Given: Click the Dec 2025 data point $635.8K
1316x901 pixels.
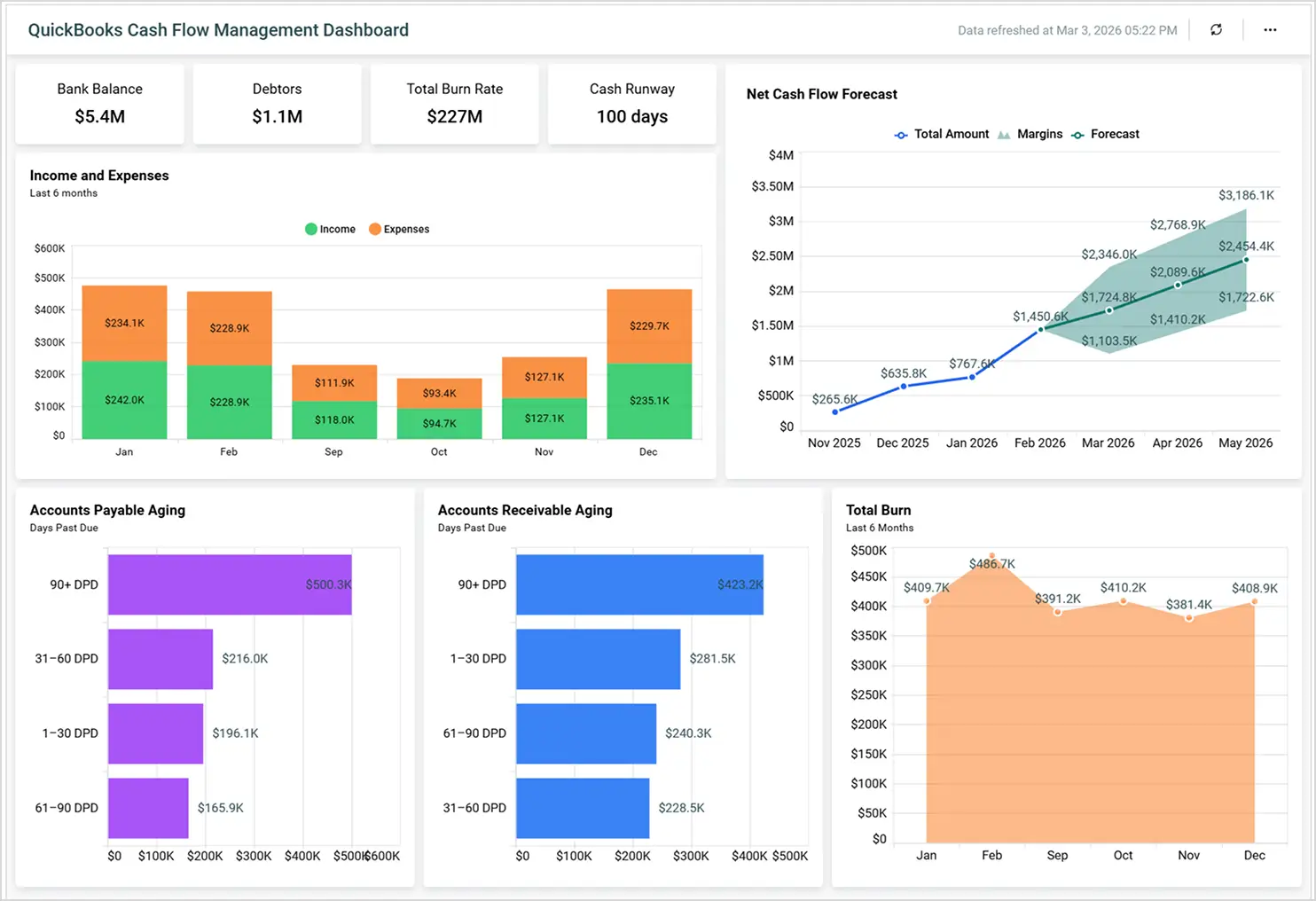Looking at the screenshot, I should (904, 386).
